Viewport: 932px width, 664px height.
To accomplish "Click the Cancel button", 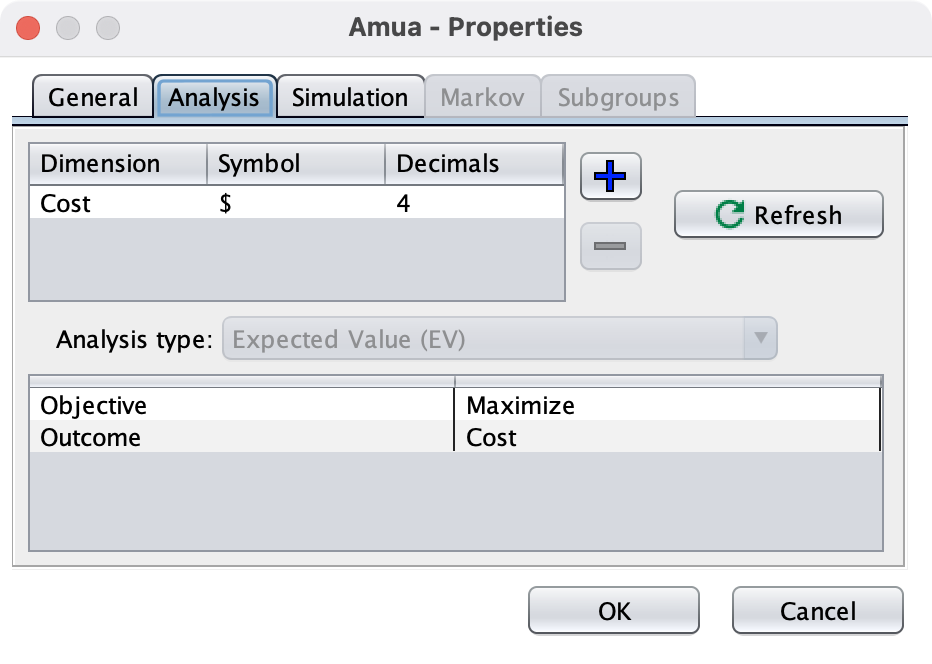I will 817,610.
